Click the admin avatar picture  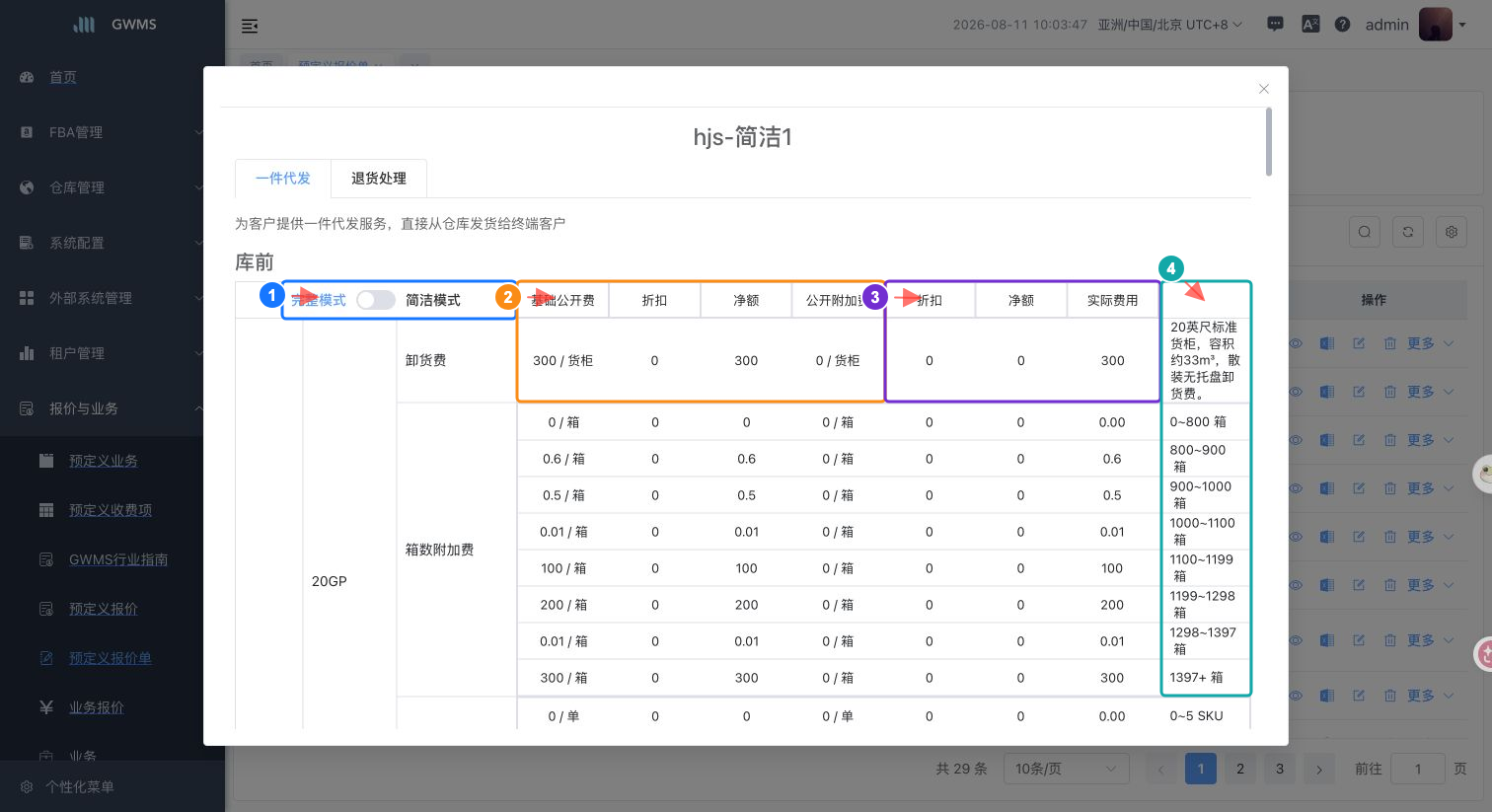(x=1436, y=25)
